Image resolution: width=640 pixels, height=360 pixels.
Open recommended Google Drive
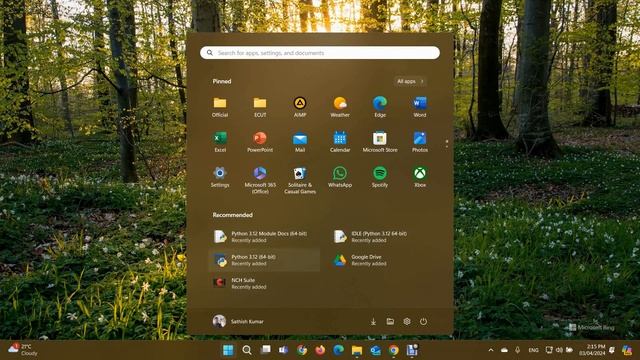pos(384,260)
